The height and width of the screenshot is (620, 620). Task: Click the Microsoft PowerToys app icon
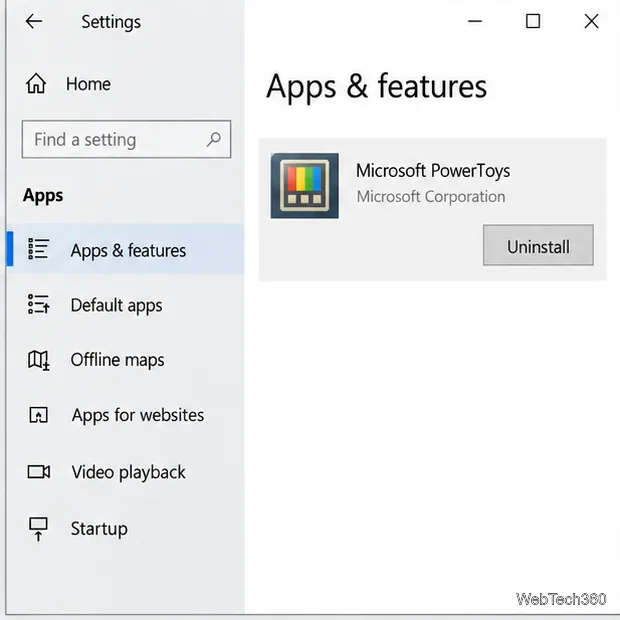(x=304, y=186)
